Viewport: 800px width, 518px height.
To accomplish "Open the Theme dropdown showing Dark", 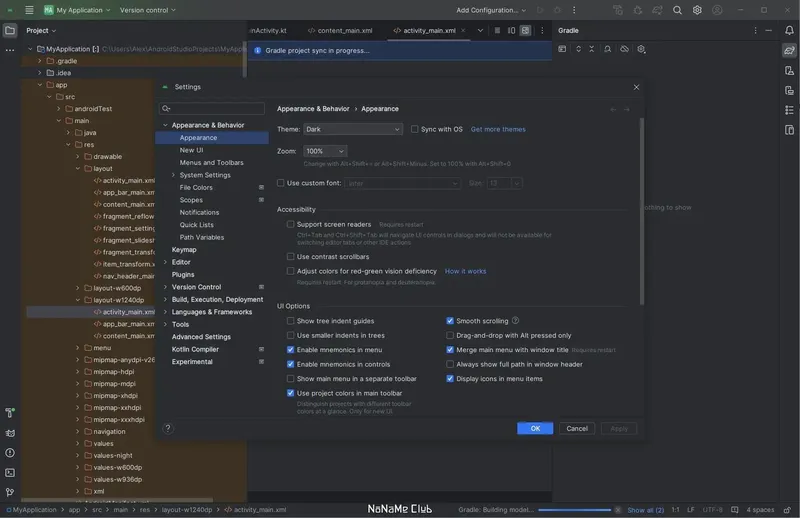I will pyautogui.click(x=353, y=129).
